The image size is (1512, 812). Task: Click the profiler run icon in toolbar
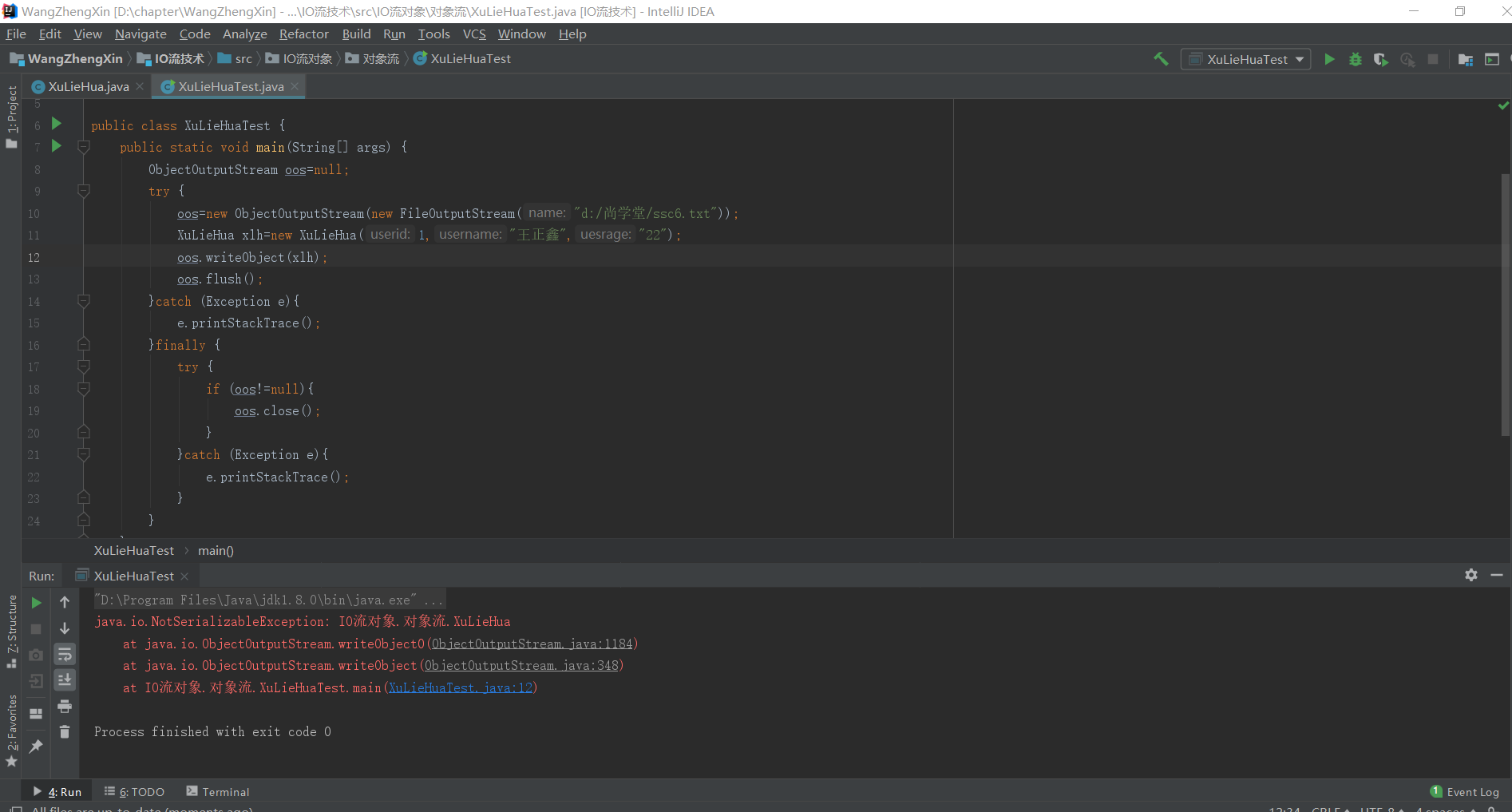[1407, 59]
